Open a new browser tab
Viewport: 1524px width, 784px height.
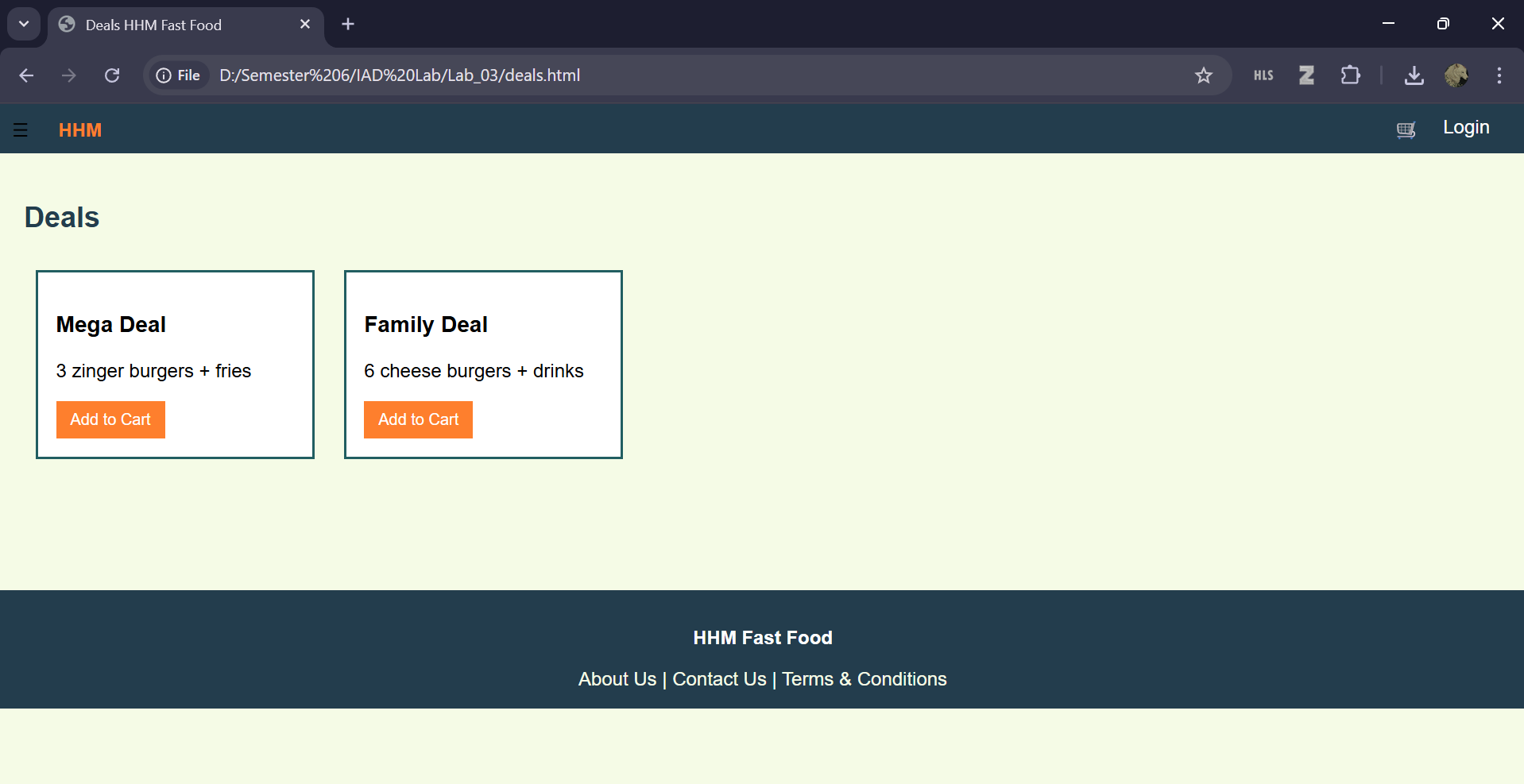pos(347,24)
